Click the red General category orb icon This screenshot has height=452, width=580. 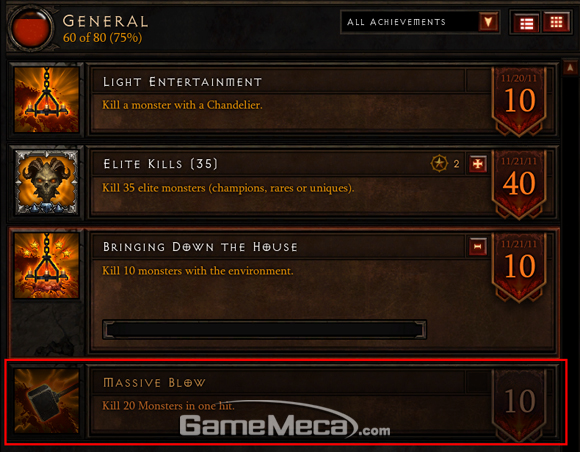click(x=31, y=28)
